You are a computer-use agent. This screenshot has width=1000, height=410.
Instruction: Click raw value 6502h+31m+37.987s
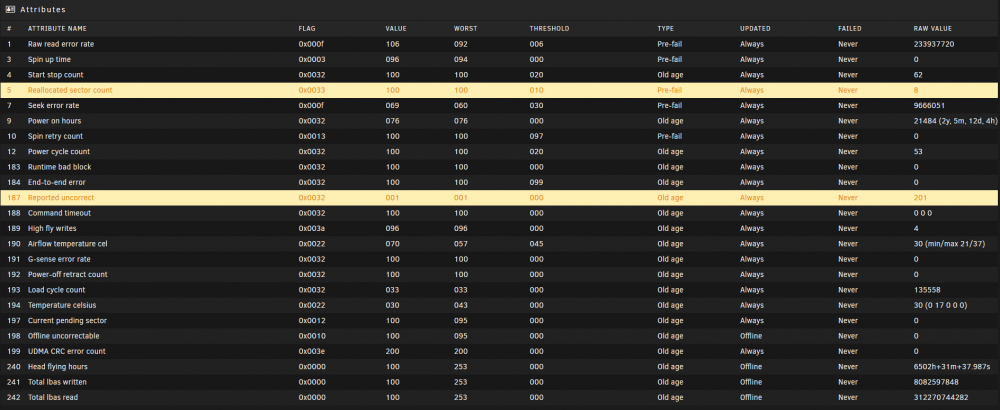tap(952, 366)
